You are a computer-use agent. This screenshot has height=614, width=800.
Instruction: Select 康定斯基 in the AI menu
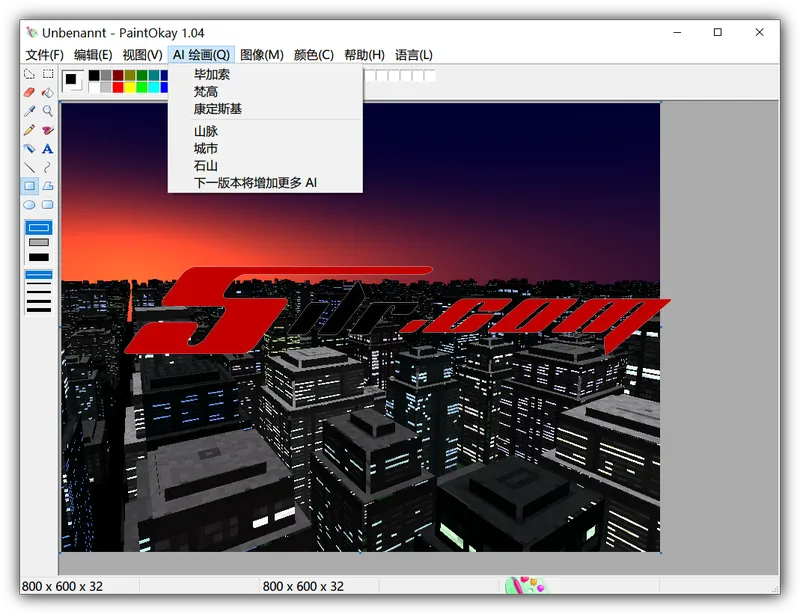click(x=265, y=109)
